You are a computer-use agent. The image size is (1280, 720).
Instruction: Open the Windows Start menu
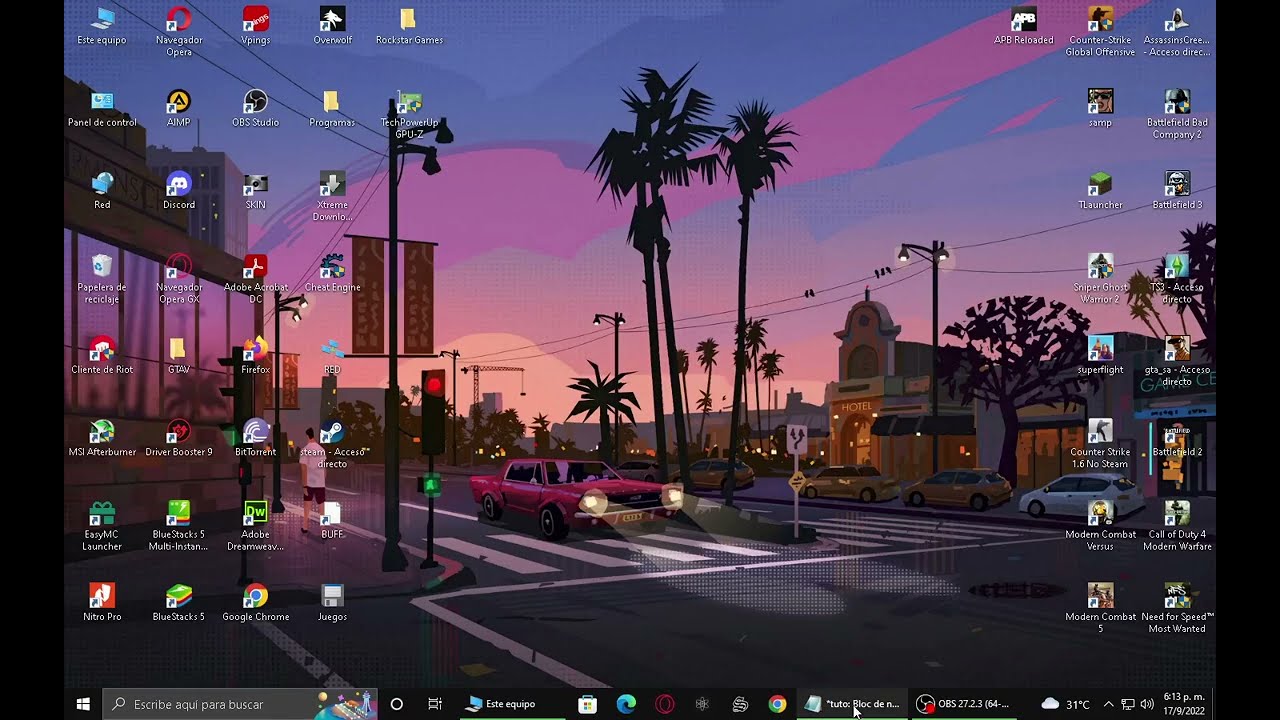point(83,704)
